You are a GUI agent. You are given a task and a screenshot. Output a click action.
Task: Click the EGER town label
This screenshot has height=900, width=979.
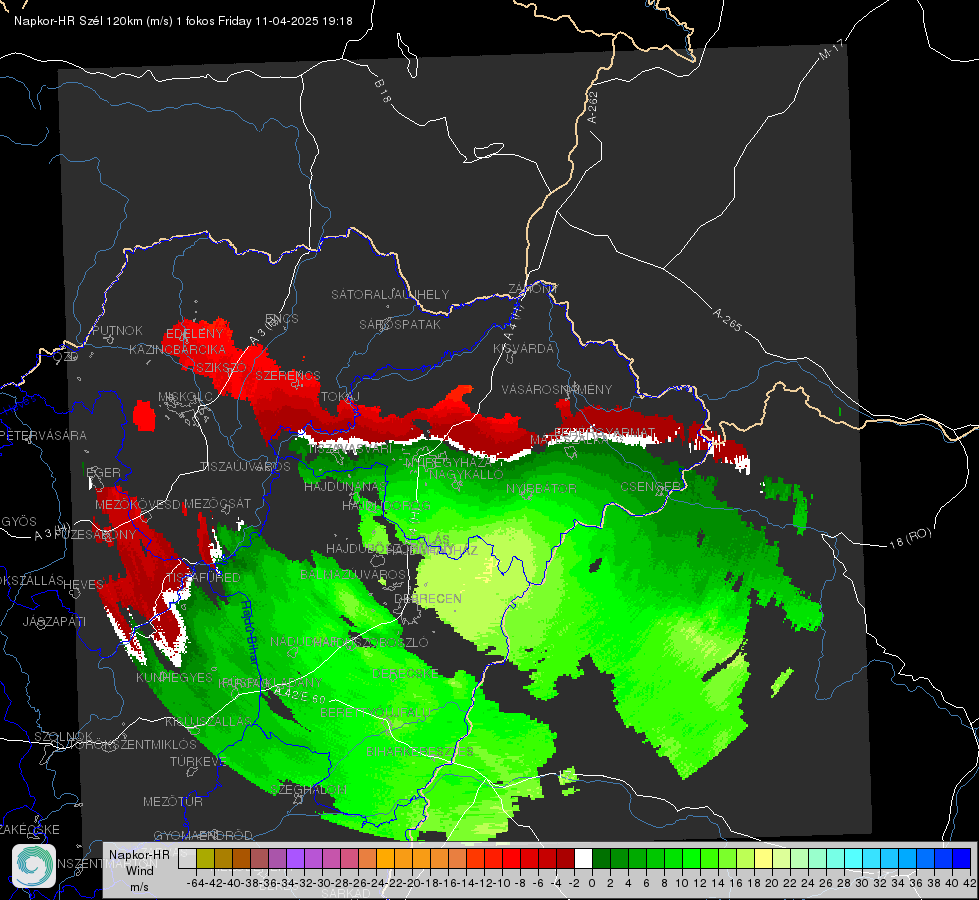click(103, 472)
